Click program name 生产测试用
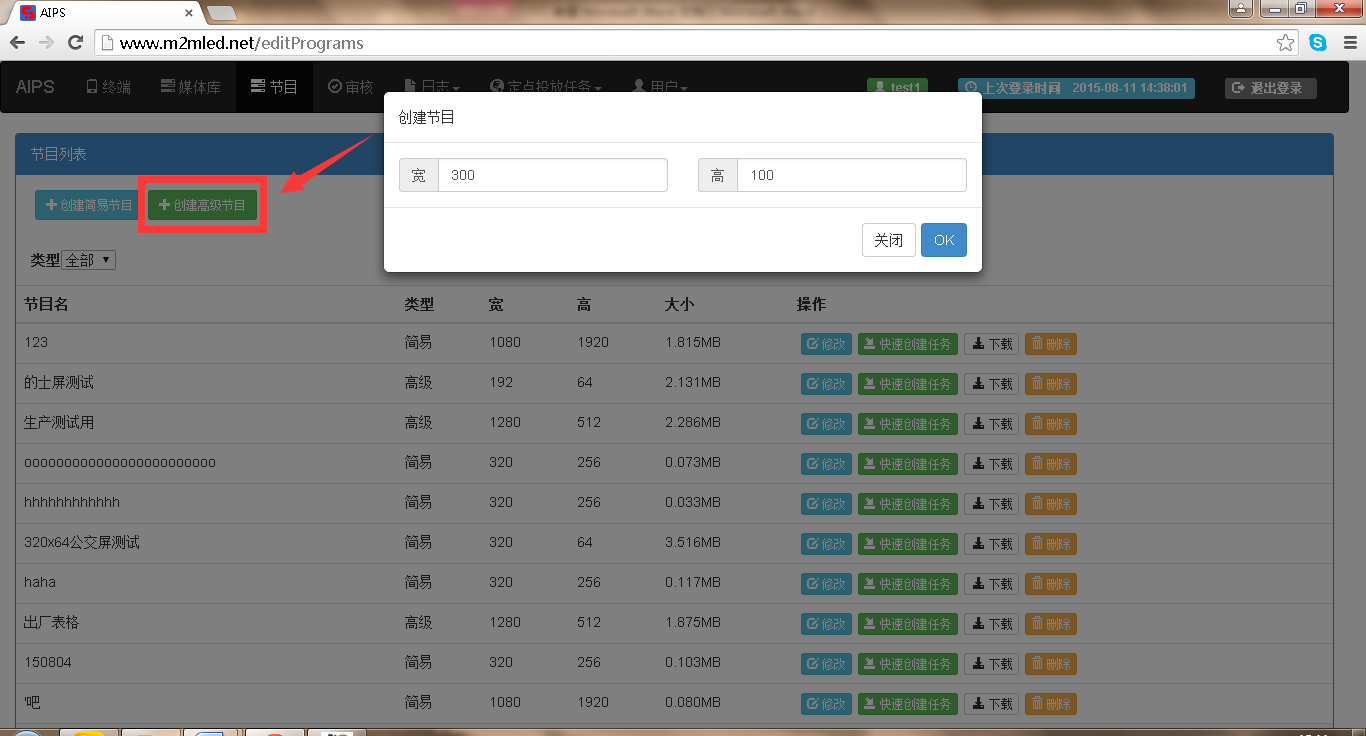The image size is (1366, 736). tap(59, 422)
